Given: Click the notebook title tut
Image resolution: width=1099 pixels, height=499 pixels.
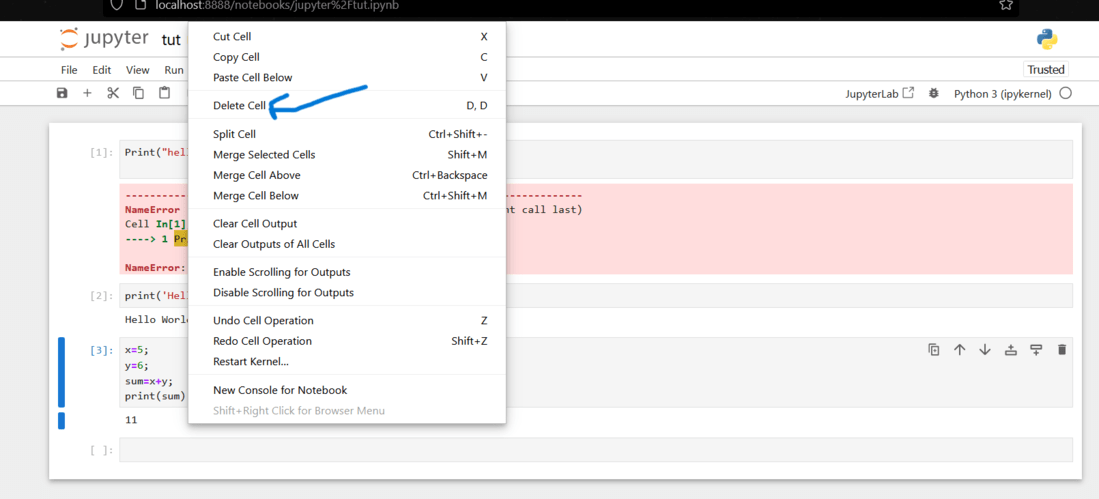Looking at the screenshot, I should pos(171,39).
